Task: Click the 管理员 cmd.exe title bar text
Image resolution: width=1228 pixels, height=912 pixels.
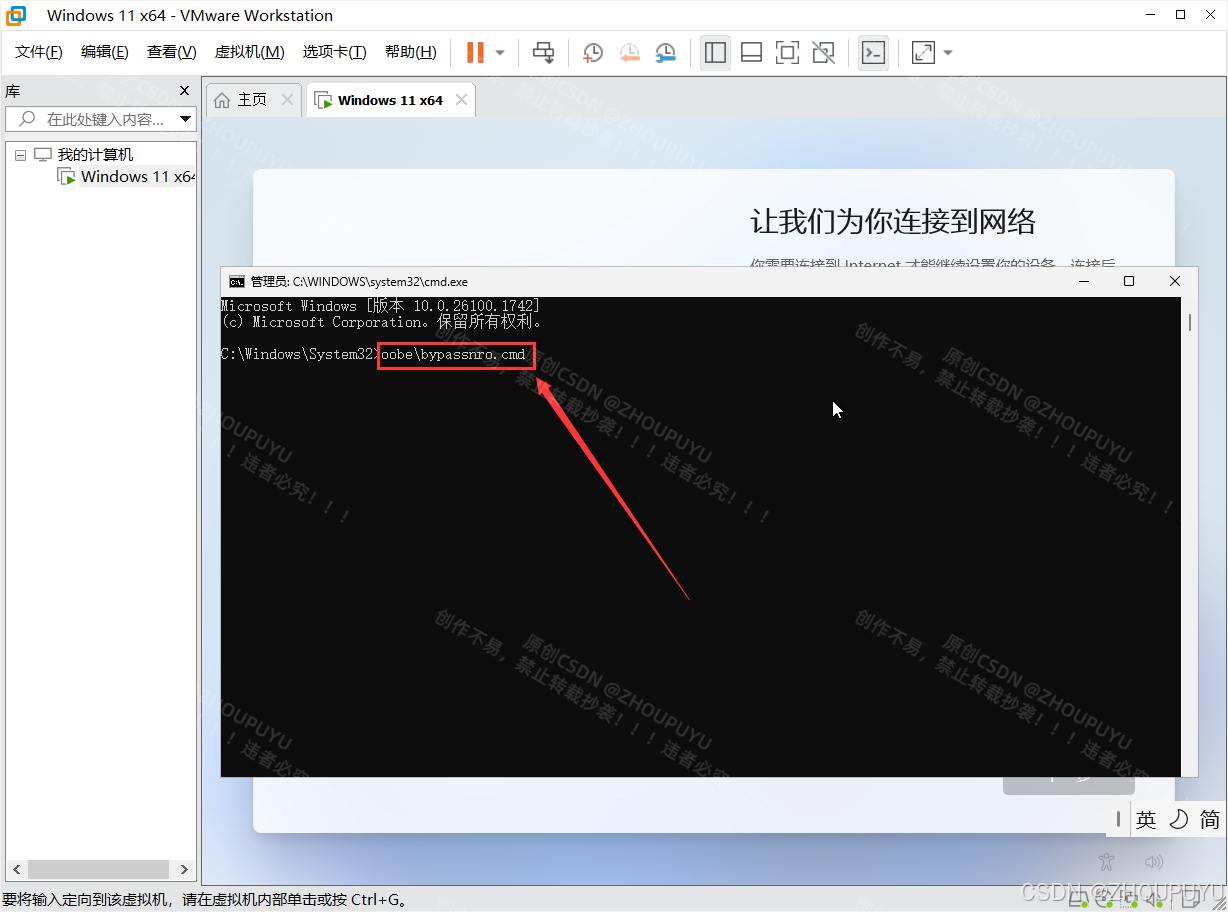Action: tap(359, 282)
